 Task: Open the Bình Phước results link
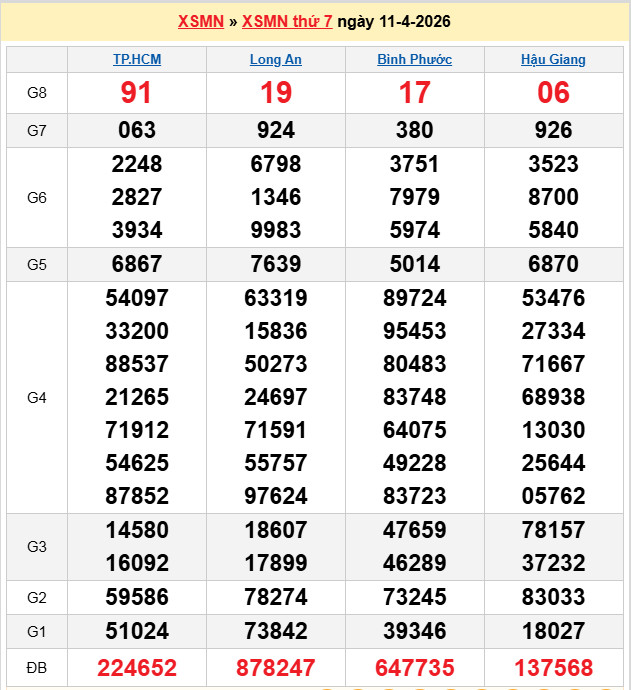pos(414,60)
